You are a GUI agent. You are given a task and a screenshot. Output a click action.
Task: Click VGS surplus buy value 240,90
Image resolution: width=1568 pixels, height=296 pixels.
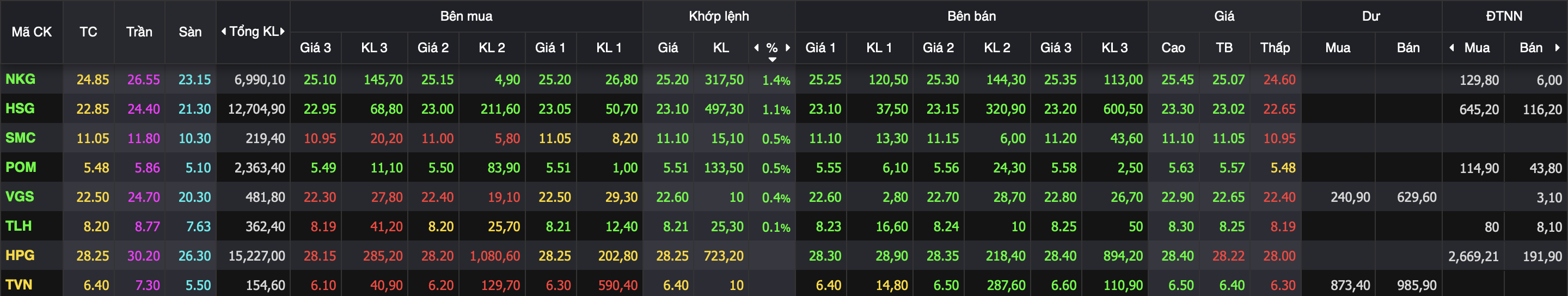[1350, 198]
